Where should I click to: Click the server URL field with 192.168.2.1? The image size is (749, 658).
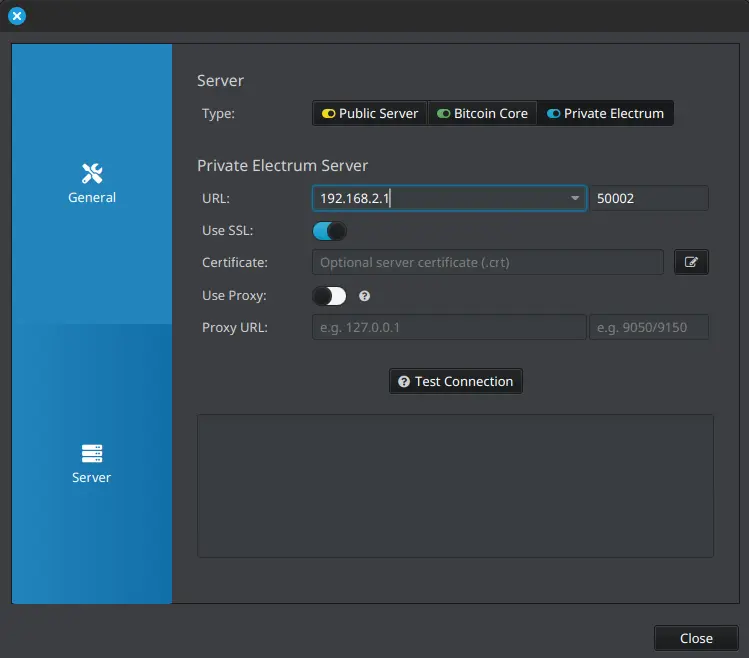[440, 199]
